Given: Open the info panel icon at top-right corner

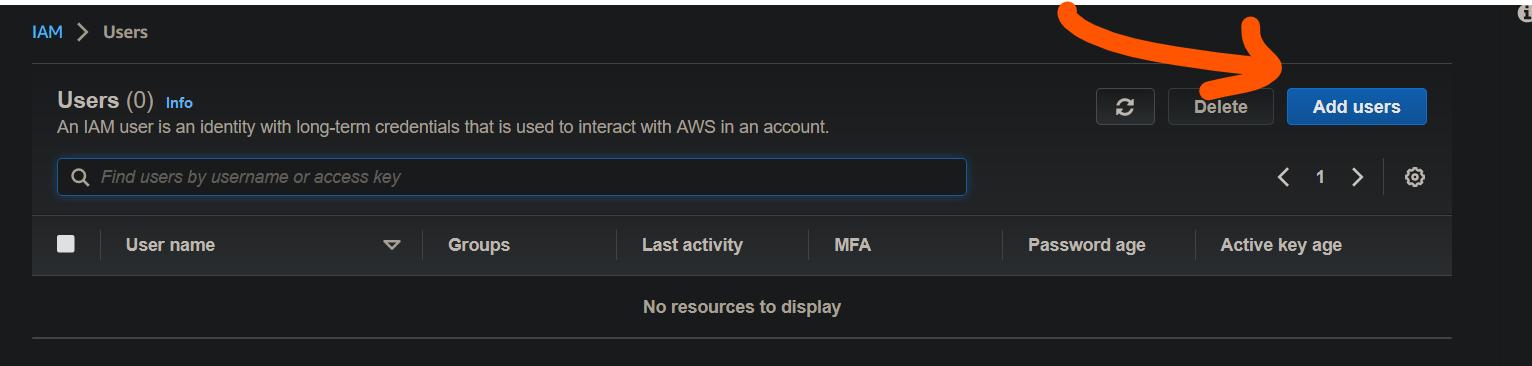Looking at the screenshot, I should 1524,14.
